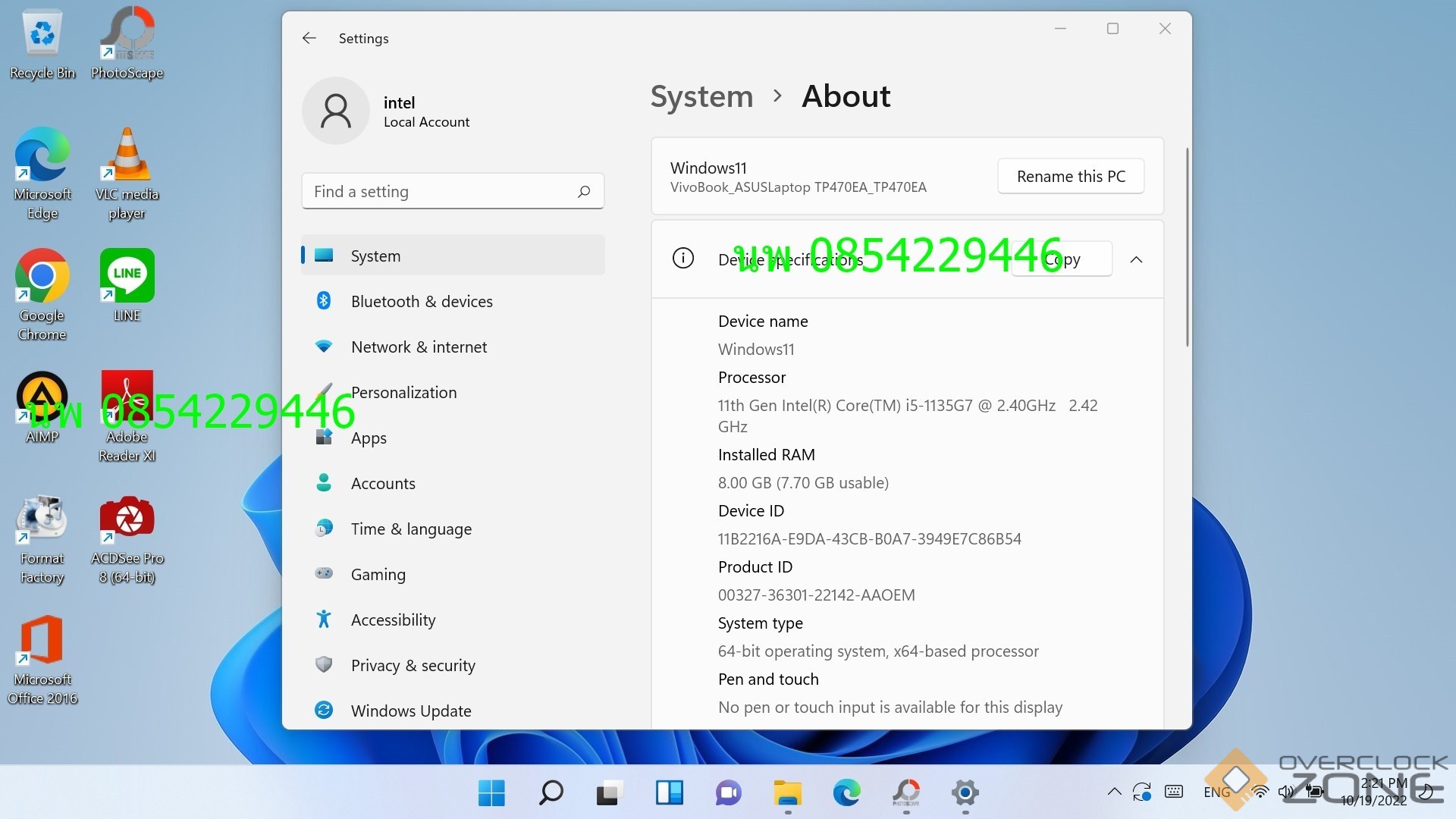The height and width of the screenshot is (819, 1456).
Task: Select the ACDSee Pro 8 desktop shortcut
Action: [x=127, y=540]
